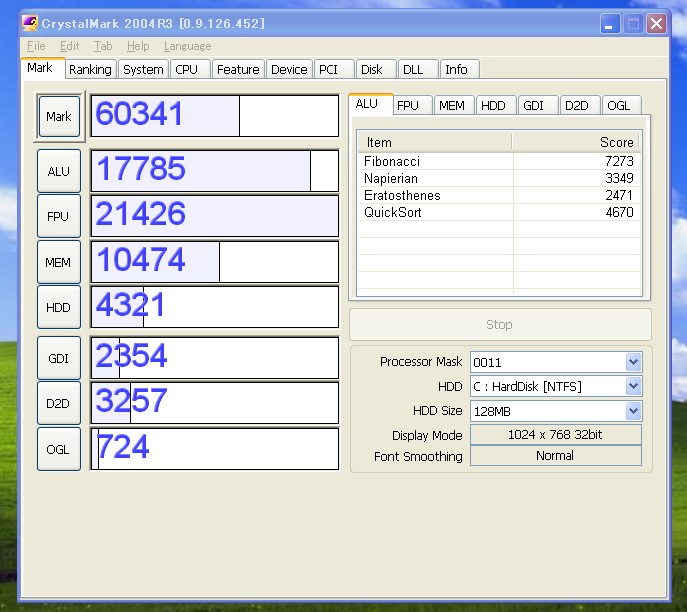Image resolution: width=687 pixels, height=612 pixels.
Task: Click Font Smoothing Normal box
Action: pyautogui.click(x=556, y=456)
